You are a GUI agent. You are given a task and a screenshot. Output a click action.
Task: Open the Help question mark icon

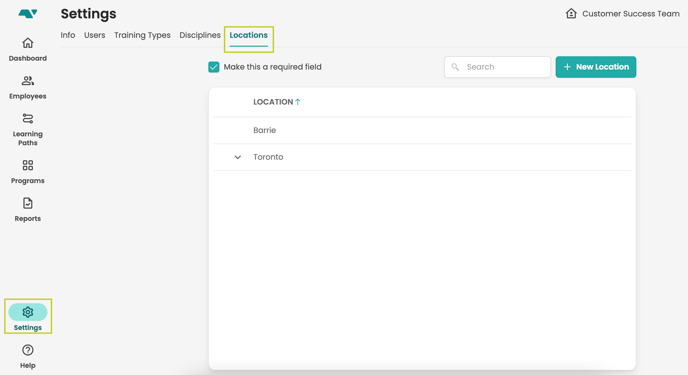pyautogui.click(x=28, y=350)
